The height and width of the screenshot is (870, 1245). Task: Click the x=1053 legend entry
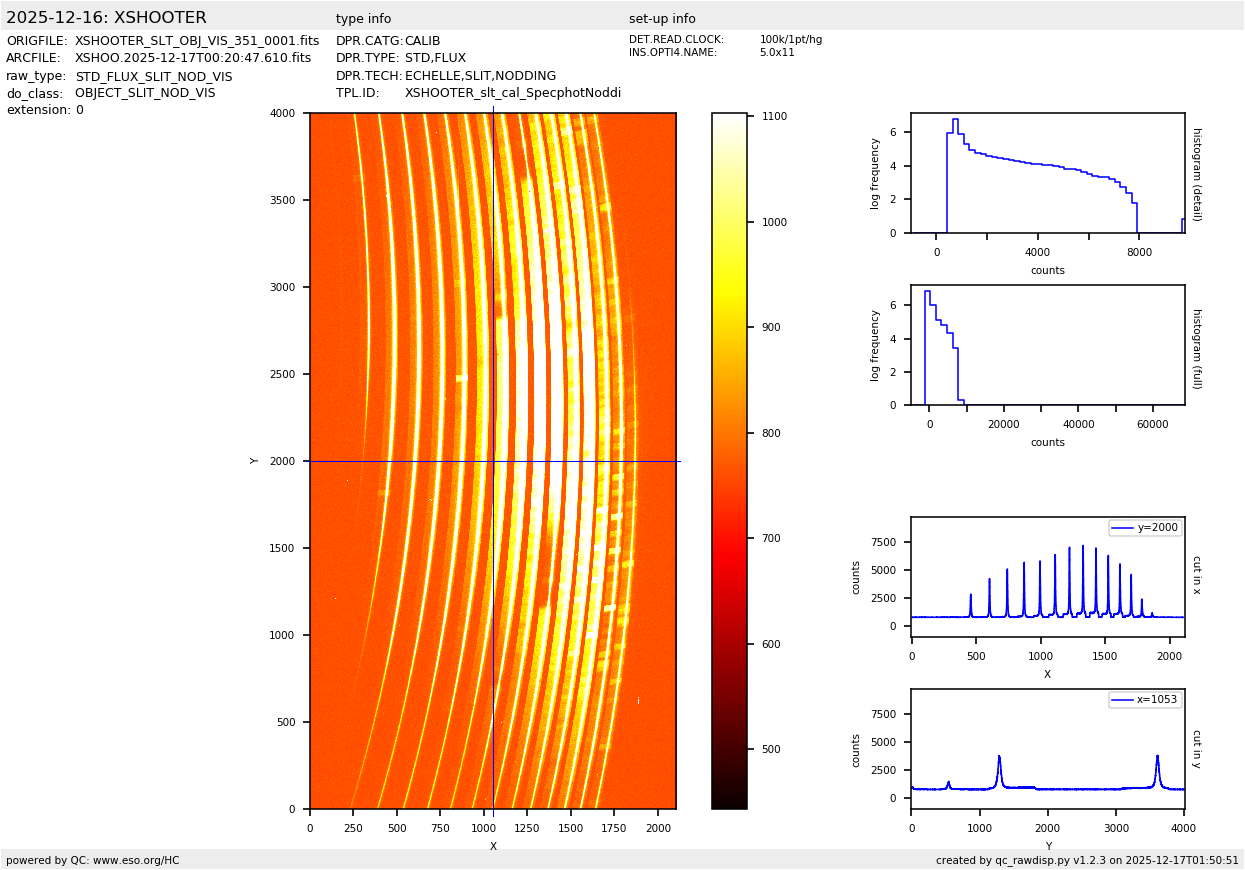point(1144,700)
